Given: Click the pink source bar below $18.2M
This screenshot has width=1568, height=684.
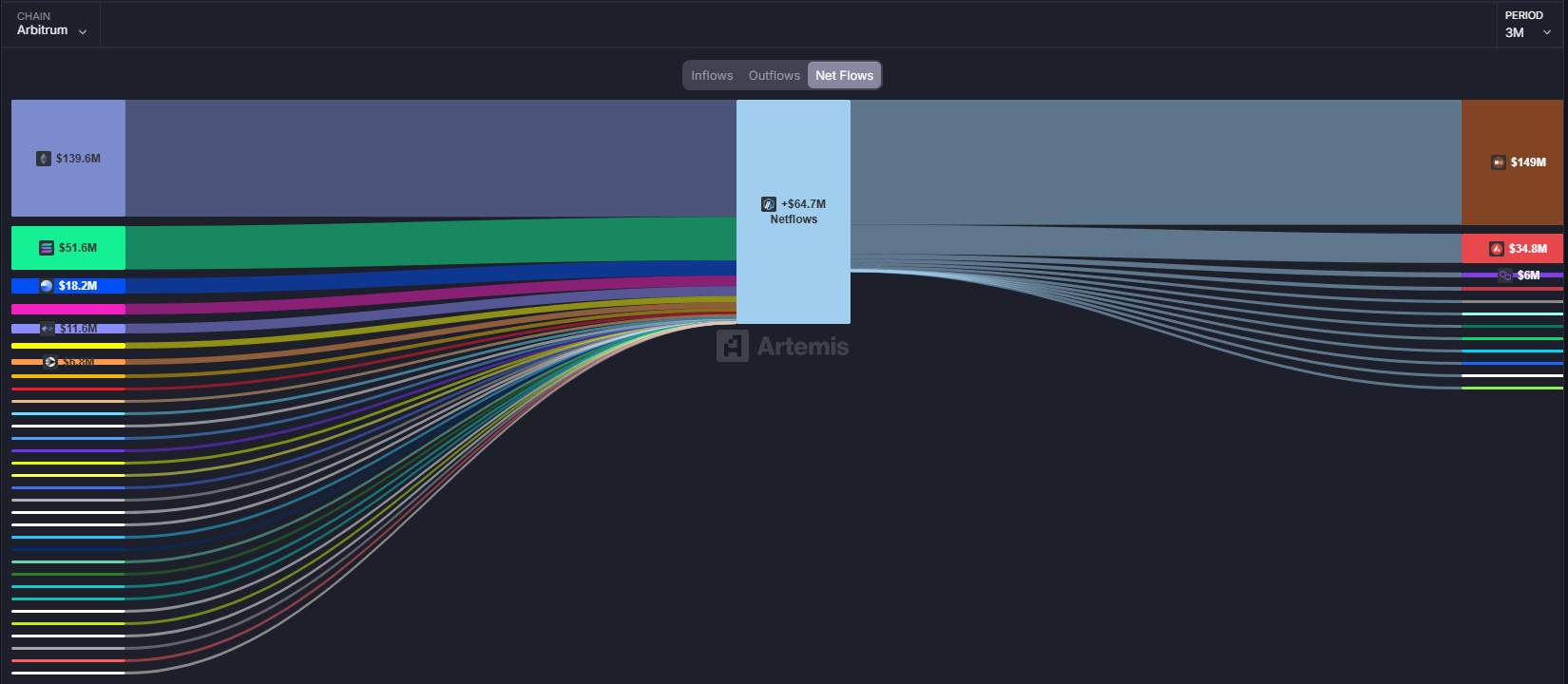Looking at the screenshot, I should coord(68,309).
